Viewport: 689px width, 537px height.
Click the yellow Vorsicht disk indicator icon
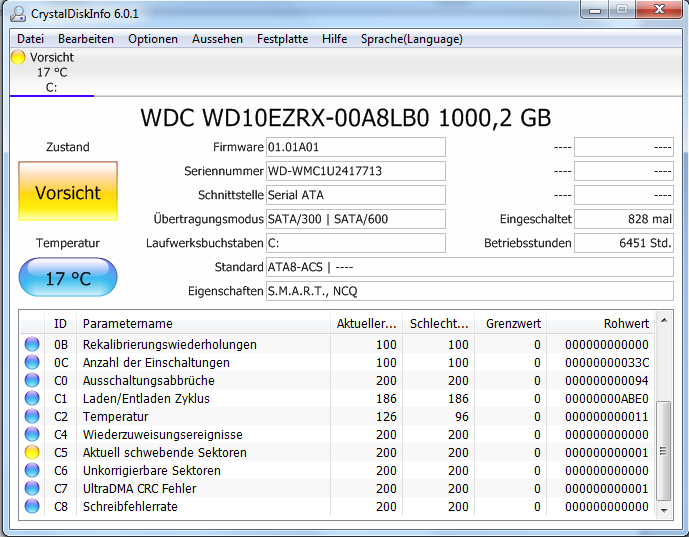pyautogui.click(x=18, y=58)
